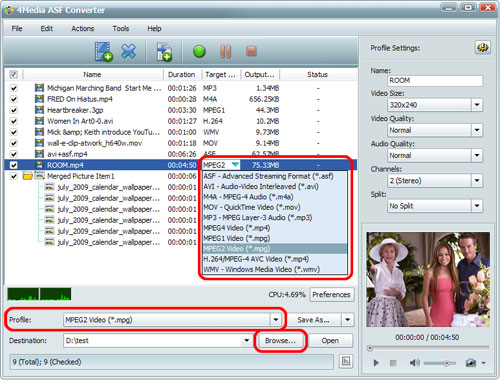
Task: Click the Profile Settings advanced icon
Action: (482, 48)
